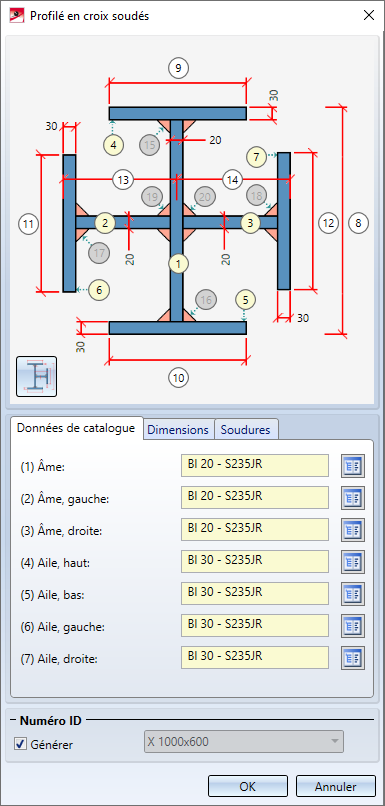Click the "(4) Aile, haut:" label

pyautogui.click(x=55, y=563)
